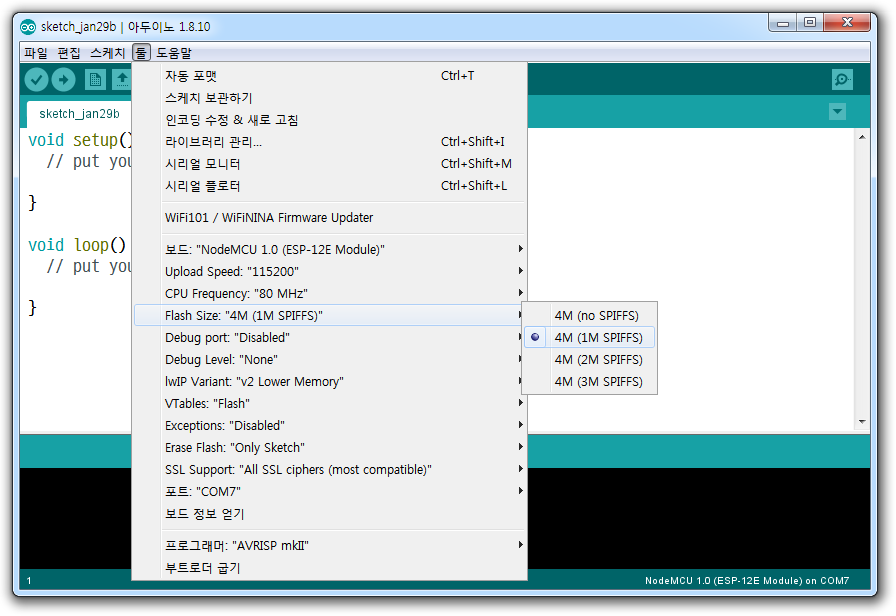The height and width of the screenshot is (616, 896).
Task: Select 4M (1M SPIFFS) radio option
Action: point(590,338)
